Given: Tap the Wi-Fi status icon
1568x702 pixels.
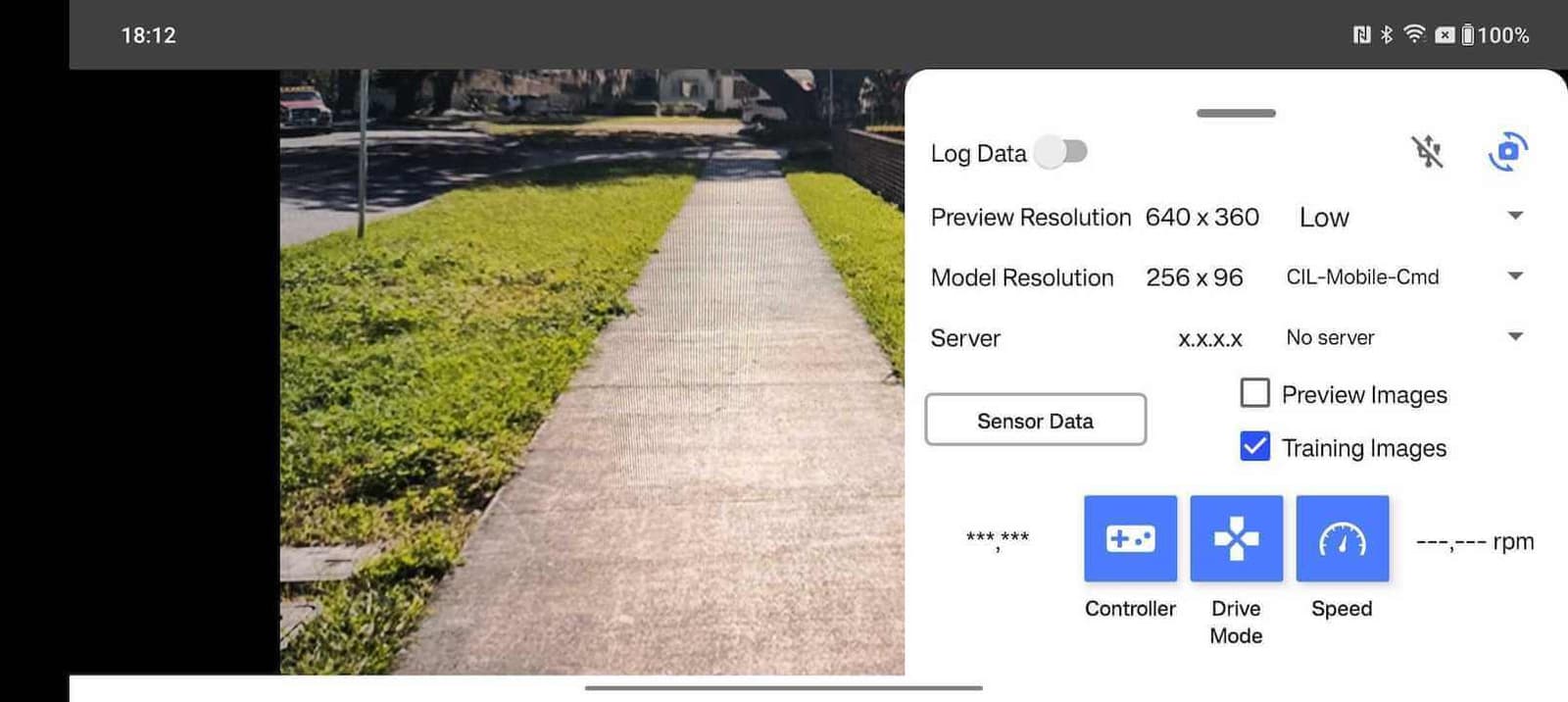Looking at the screenshot, I should pos(1414,34).
